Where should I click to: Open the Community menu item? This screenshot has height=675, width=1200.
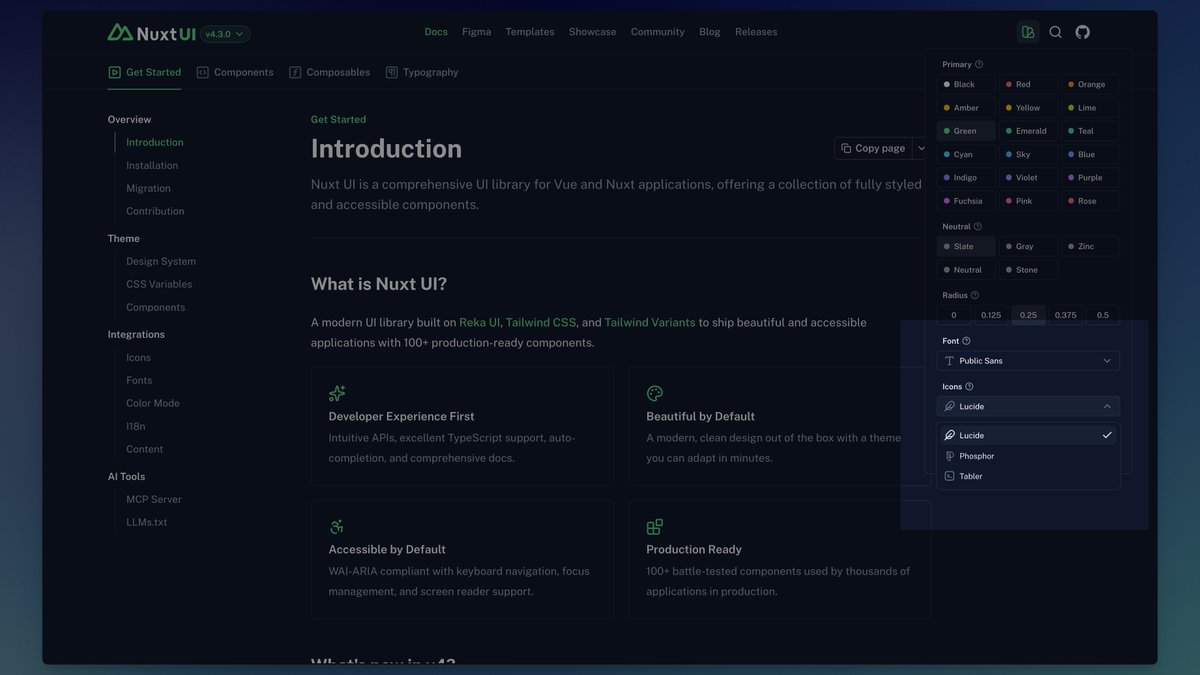pyautogui.click(x=658, y=32)
